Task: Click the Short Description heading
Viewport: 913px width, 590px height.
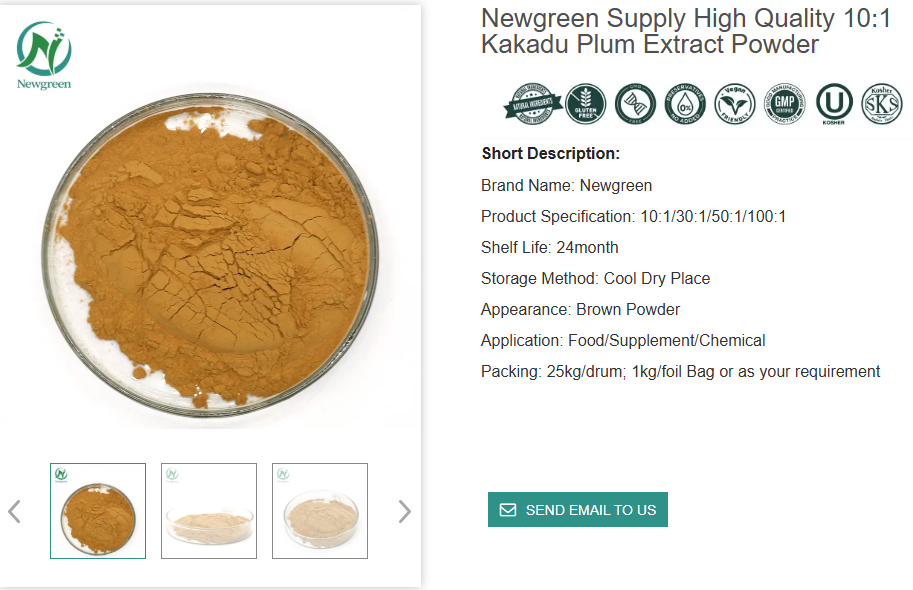Action: [x=551, y=154]
